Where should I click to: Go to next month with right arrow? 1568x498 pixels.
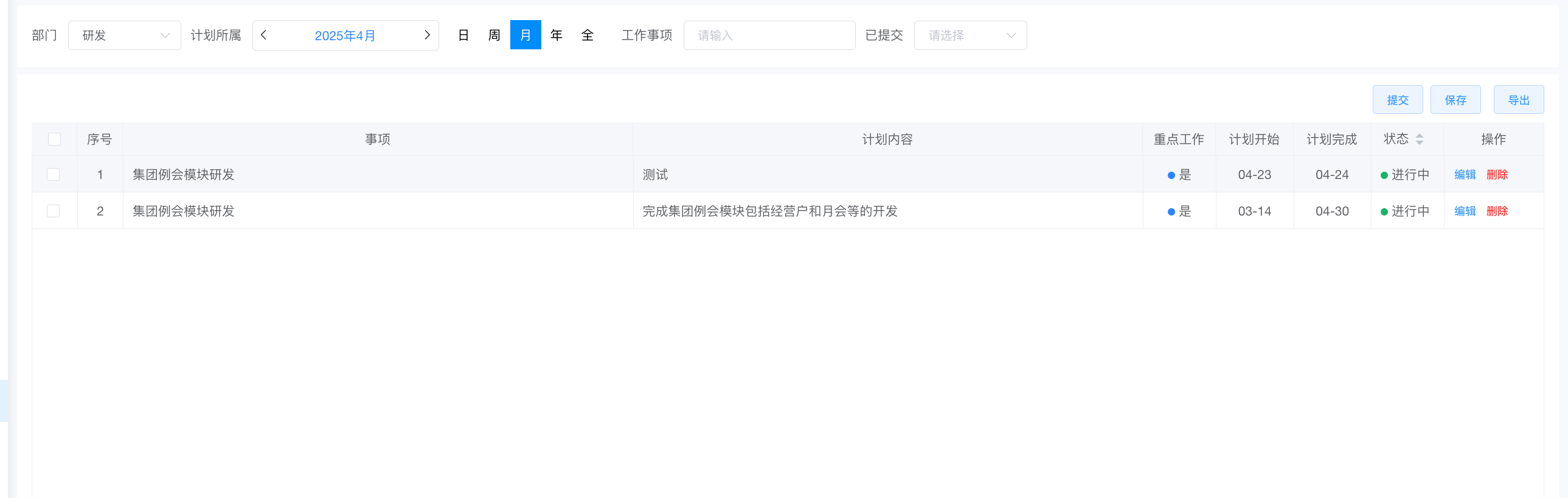pos(427,35)
